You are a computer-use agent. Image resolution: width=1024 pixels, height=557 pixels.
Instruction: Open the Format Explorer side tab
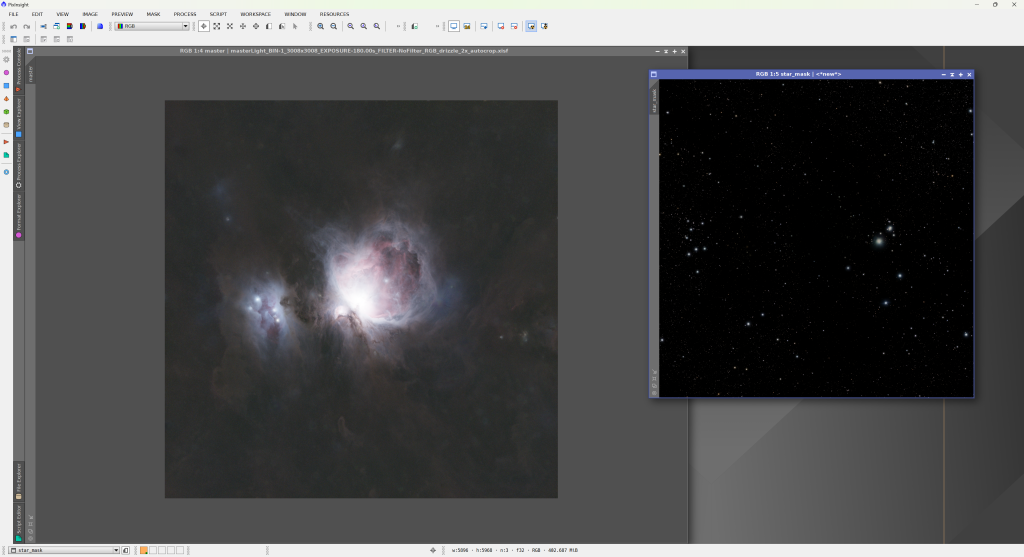[18, 216]
